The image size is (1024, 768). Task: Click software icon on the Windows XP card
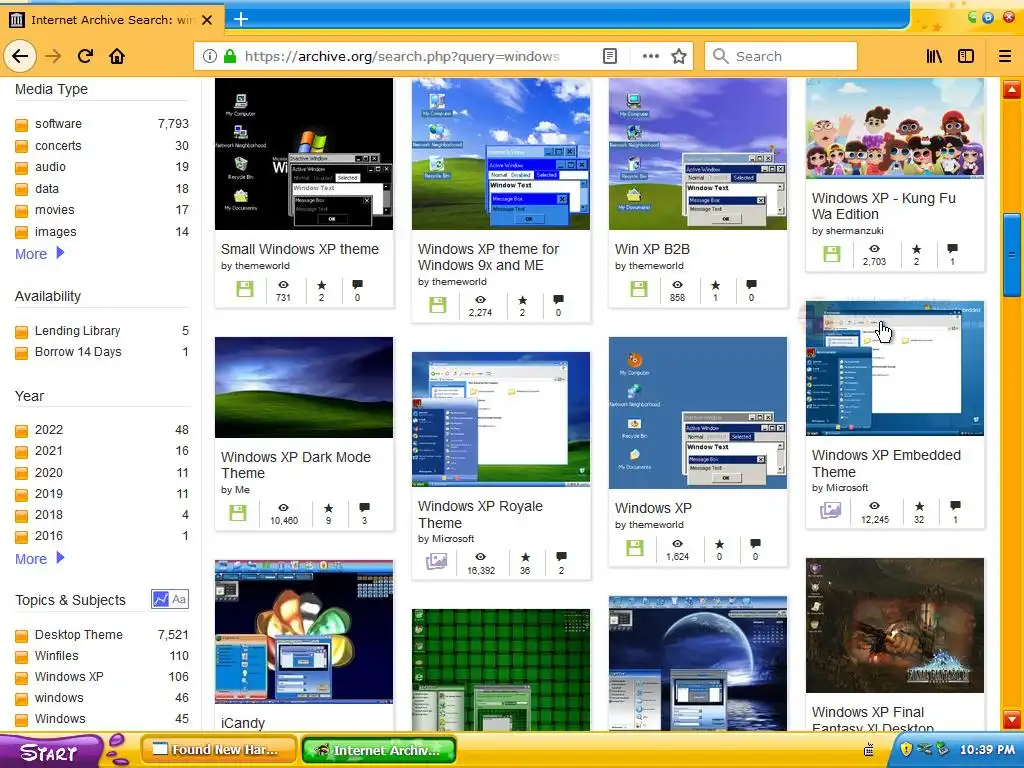coord(635,547)
